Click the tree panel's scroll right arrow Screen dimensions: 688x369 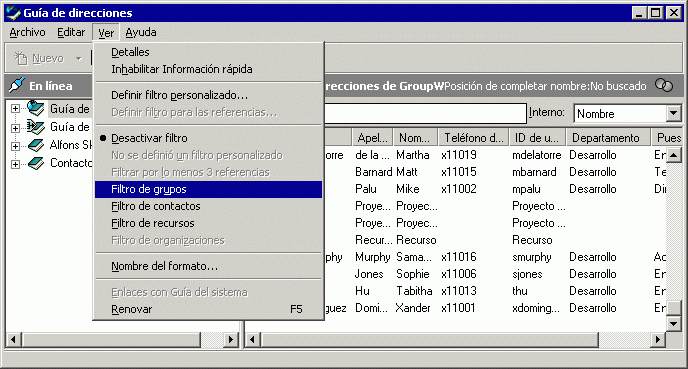230,339
